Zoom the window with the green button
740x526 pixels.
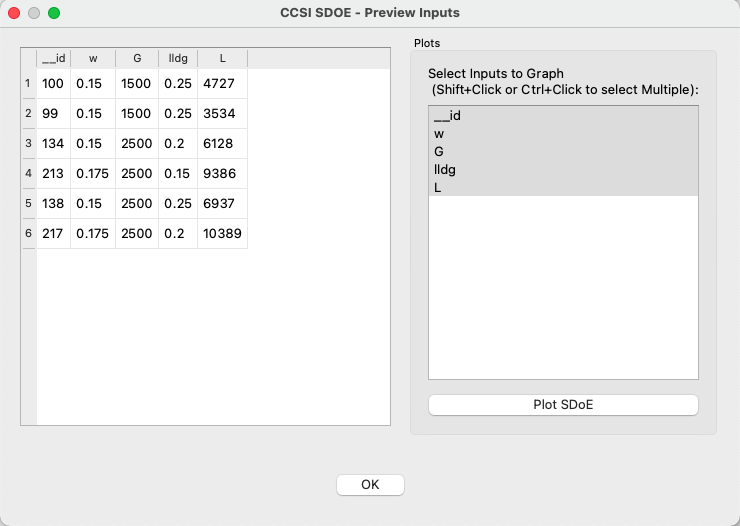click(54, 13)
